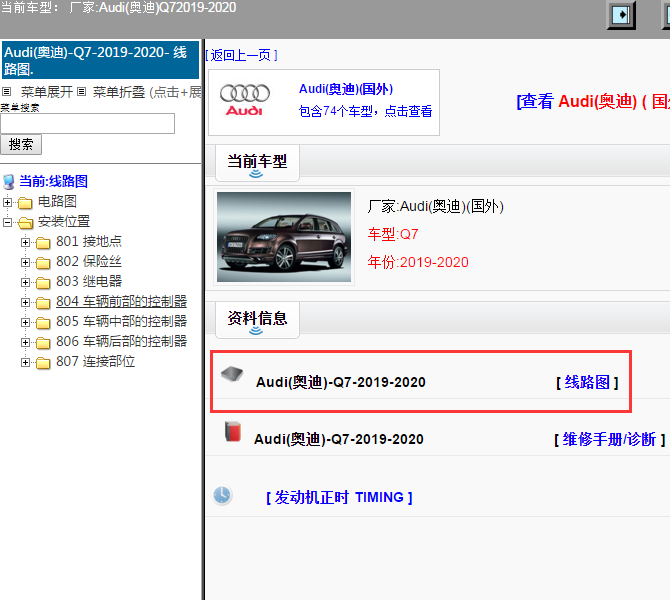
Task: Select 804 车辆前部的控制器 tree item
Action: click(x=121, y=302)
